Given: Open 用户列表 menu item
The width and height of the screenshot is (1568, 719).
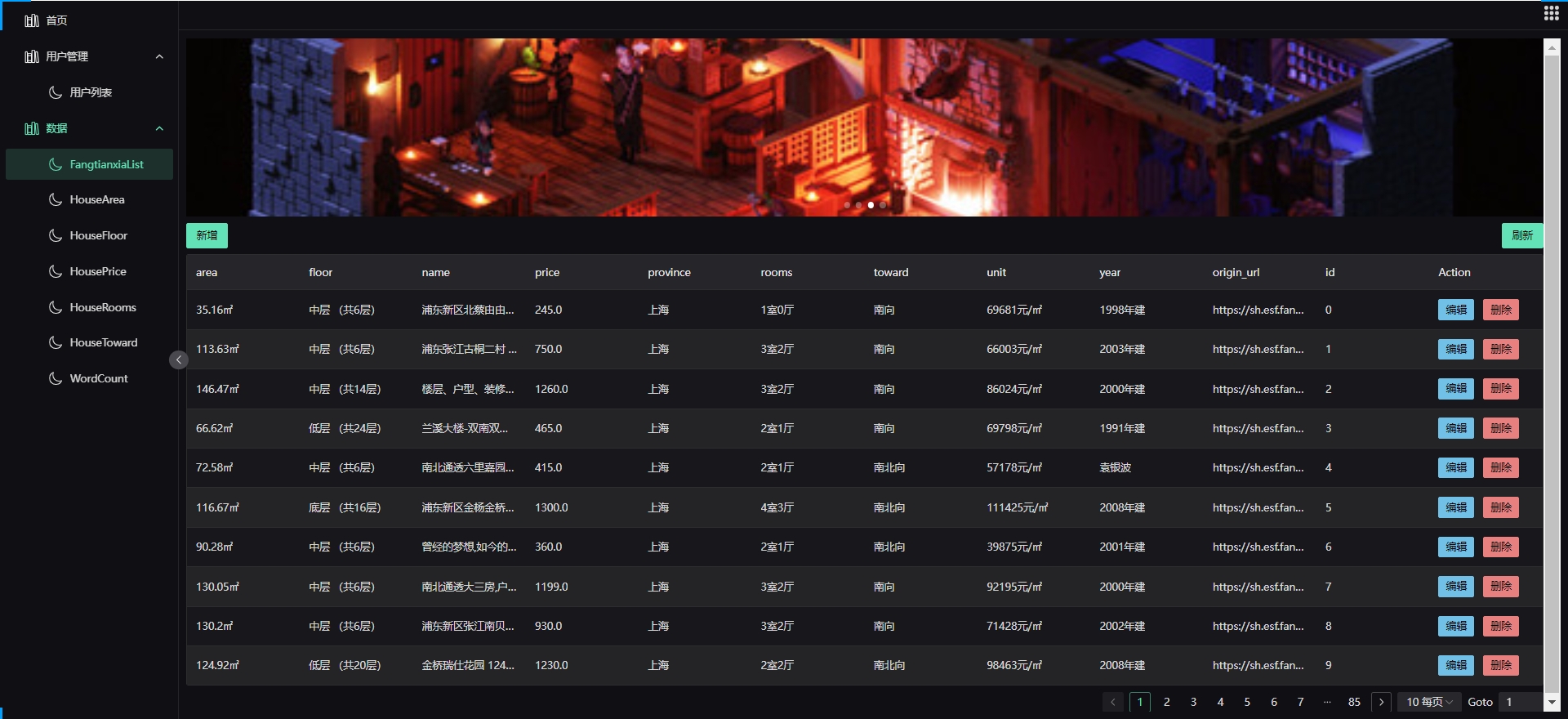Looking at the screenshot, I should tap(89, 92).
